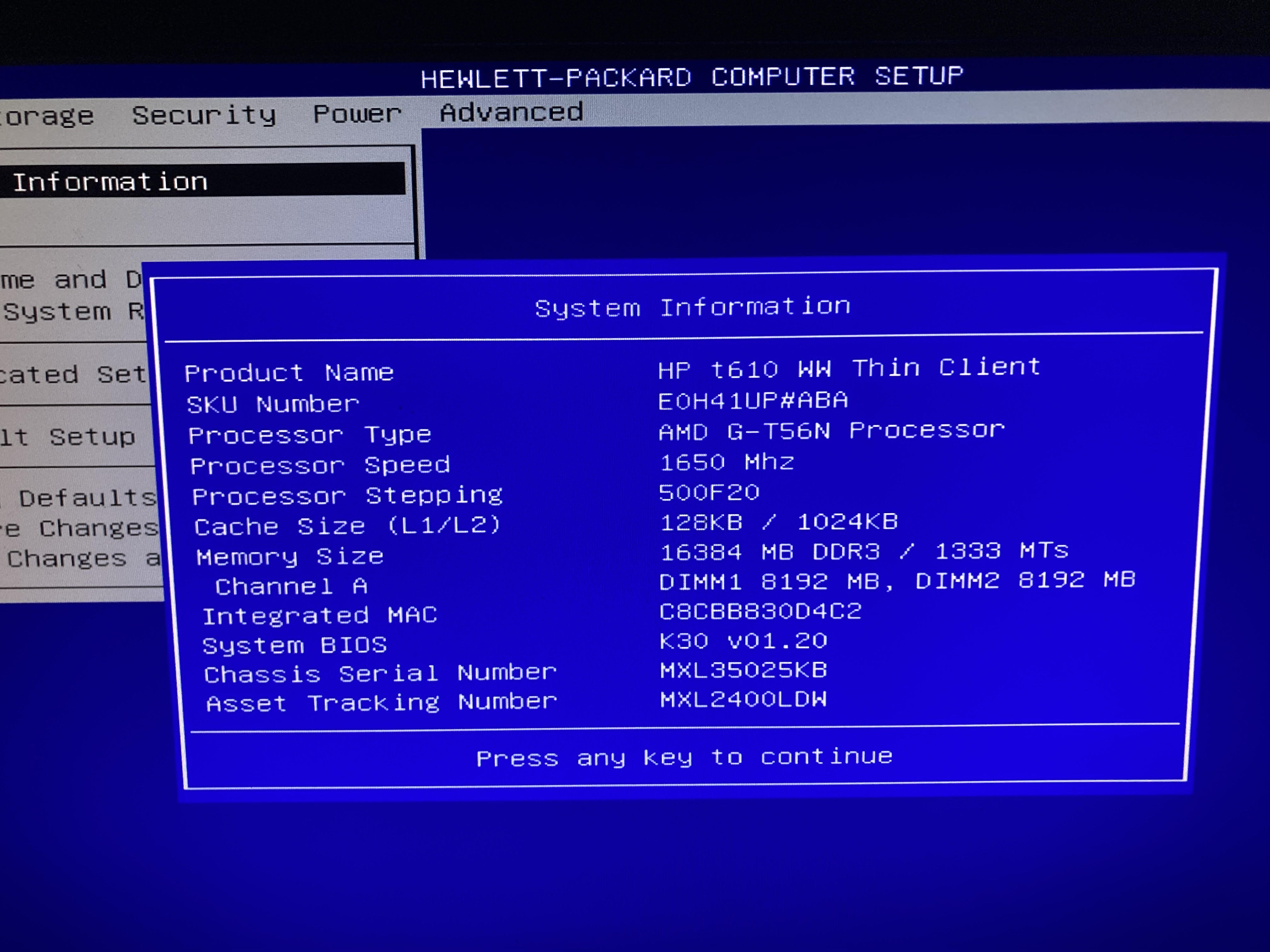Screen dimensions: 1270x952
Task: Click the System BIOS K30 v01.20 value
Action: coord(743,641)
